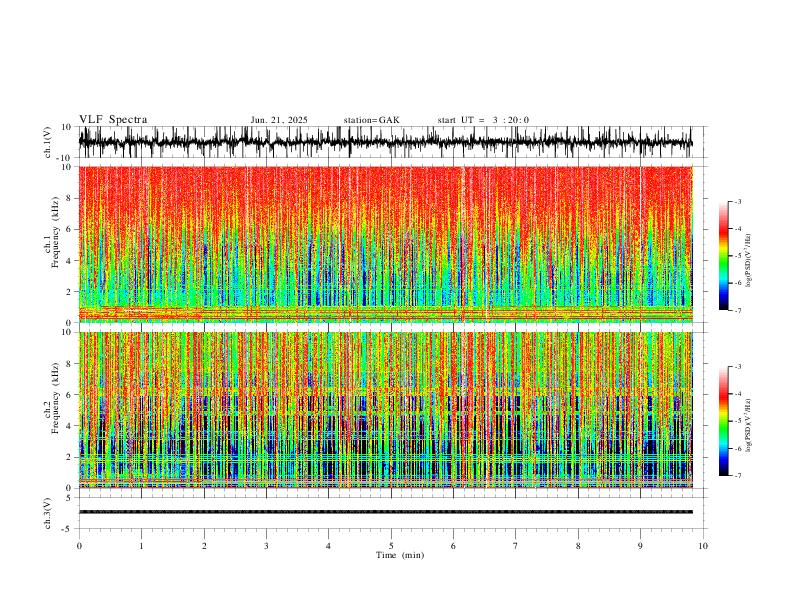Click the 'ch.1(V)' waveform axis label
This screenshot has width=792, height=612.
point(48,142)
